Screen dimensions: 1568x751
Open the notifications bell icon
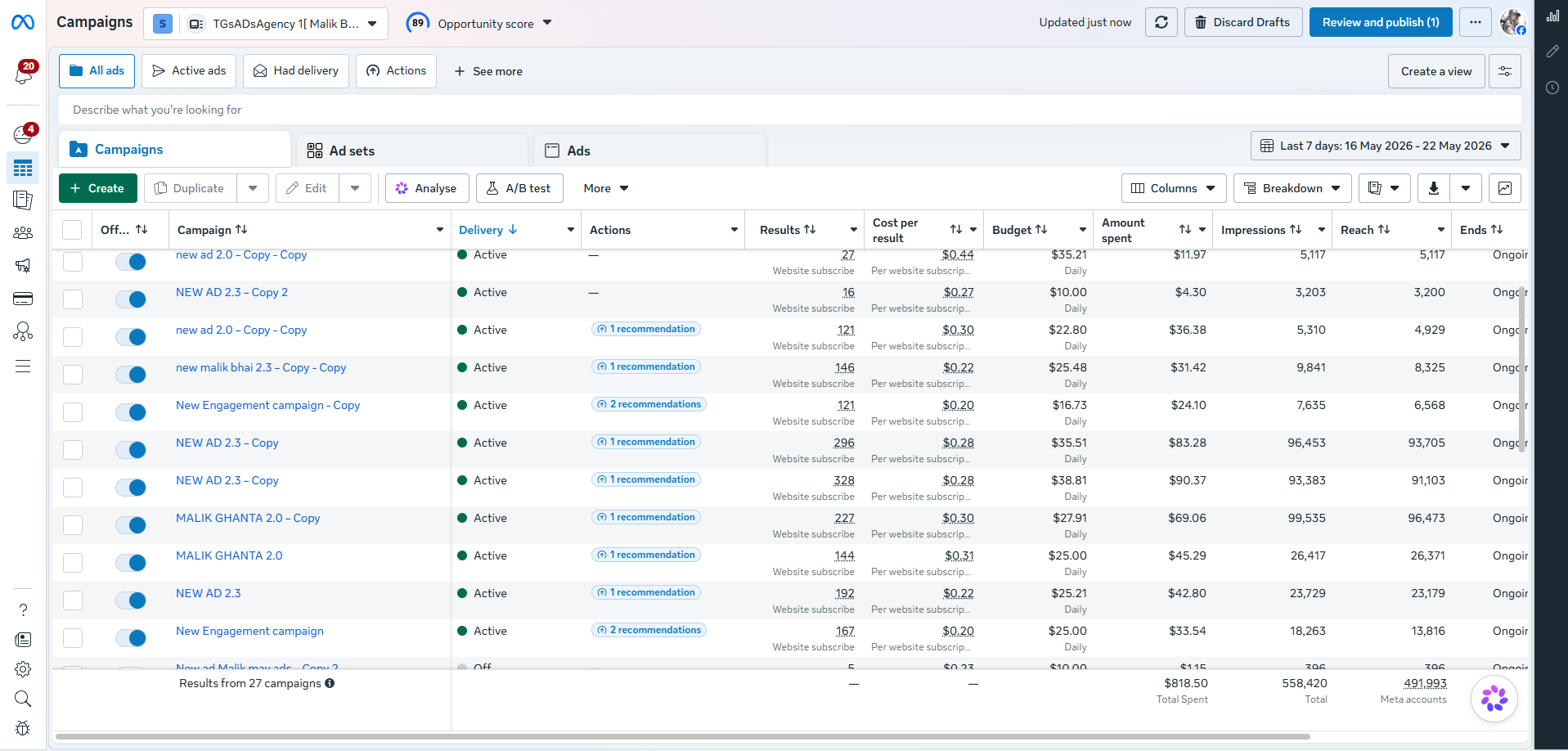click(x=24, y=74)
